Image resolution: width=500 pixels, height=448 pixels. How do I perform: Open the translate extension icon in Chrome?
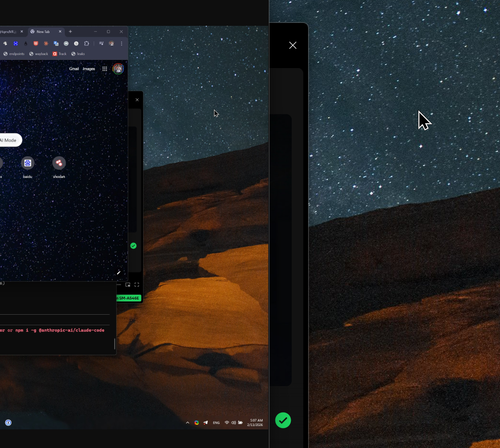[56, 44]
